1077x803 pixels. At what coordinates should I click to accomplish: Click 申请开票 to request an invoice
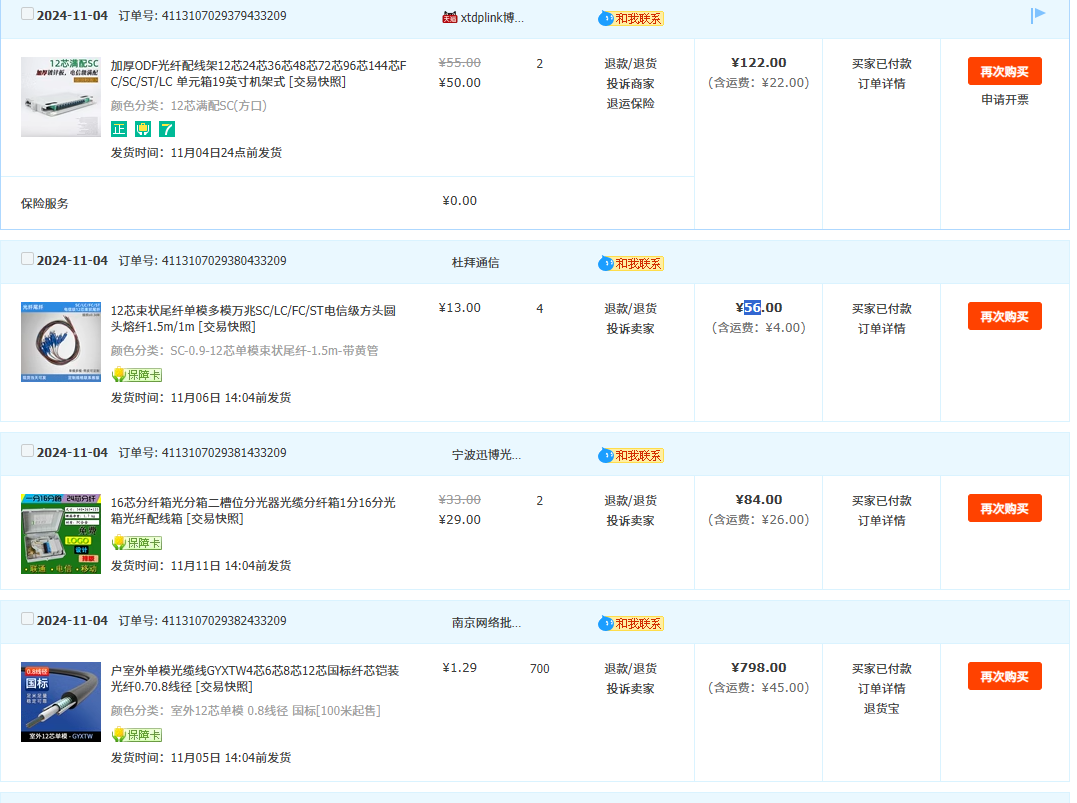1004,100
